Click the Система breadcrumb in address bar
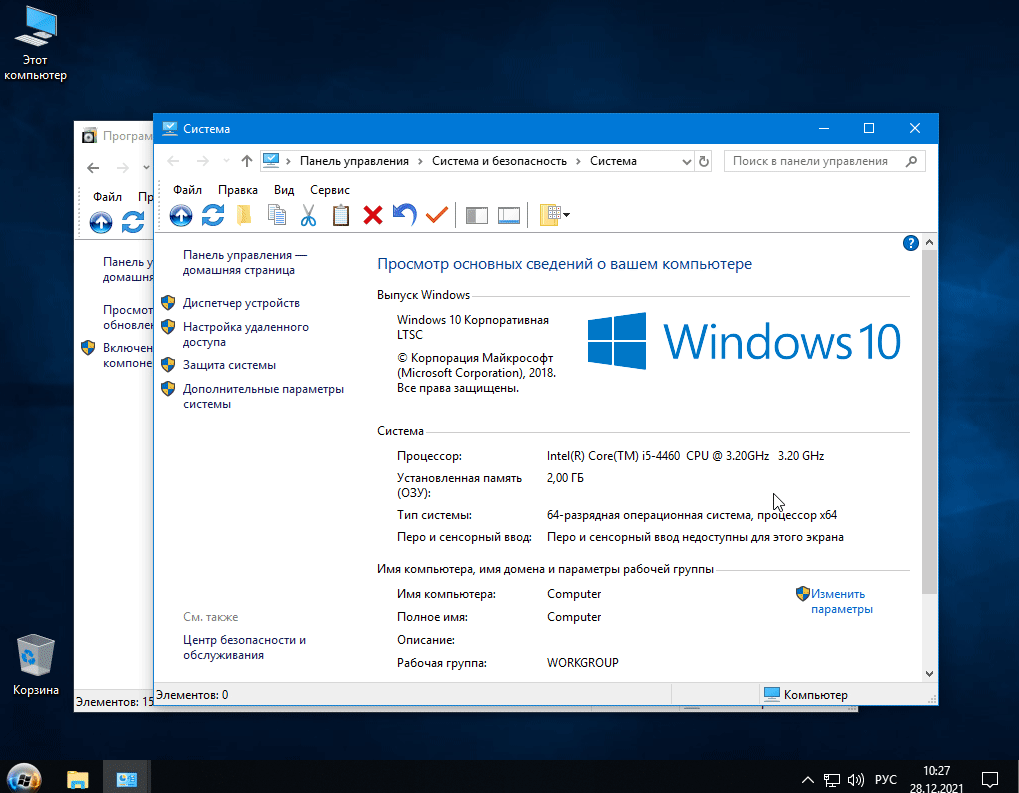1019x793 pixels. 613,161
